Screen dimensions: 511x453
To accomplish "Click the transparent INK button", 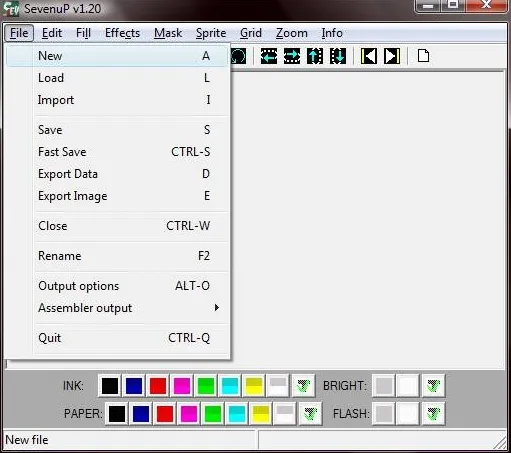I will click(303, 386).
